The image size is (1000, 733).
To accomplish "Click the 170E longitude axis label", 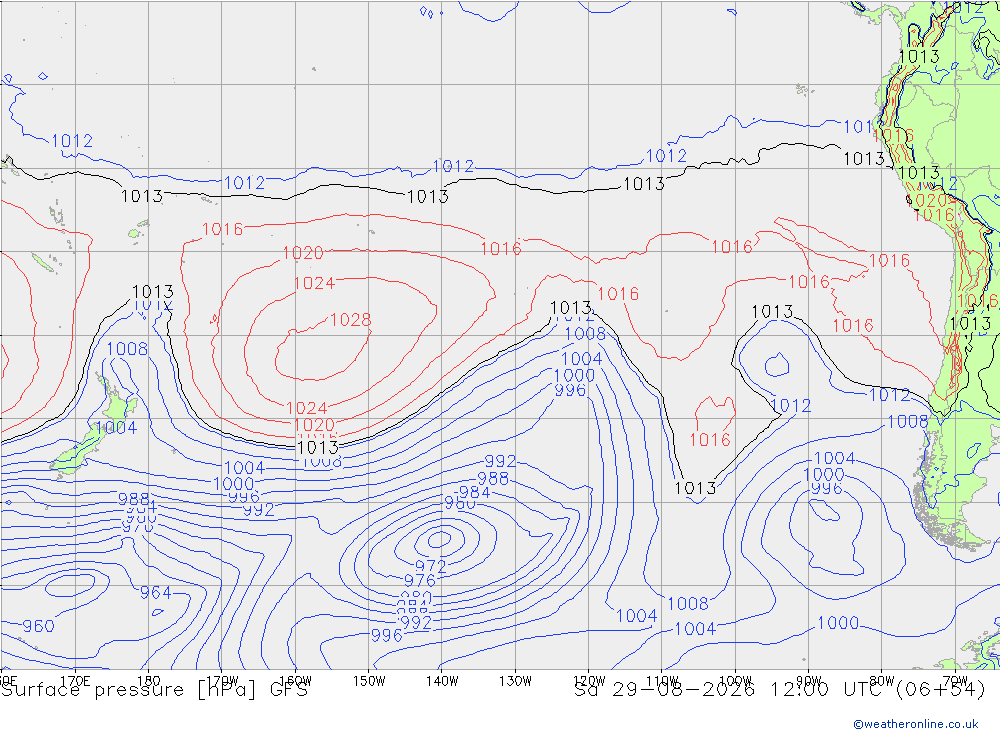I will pos(75,681).
